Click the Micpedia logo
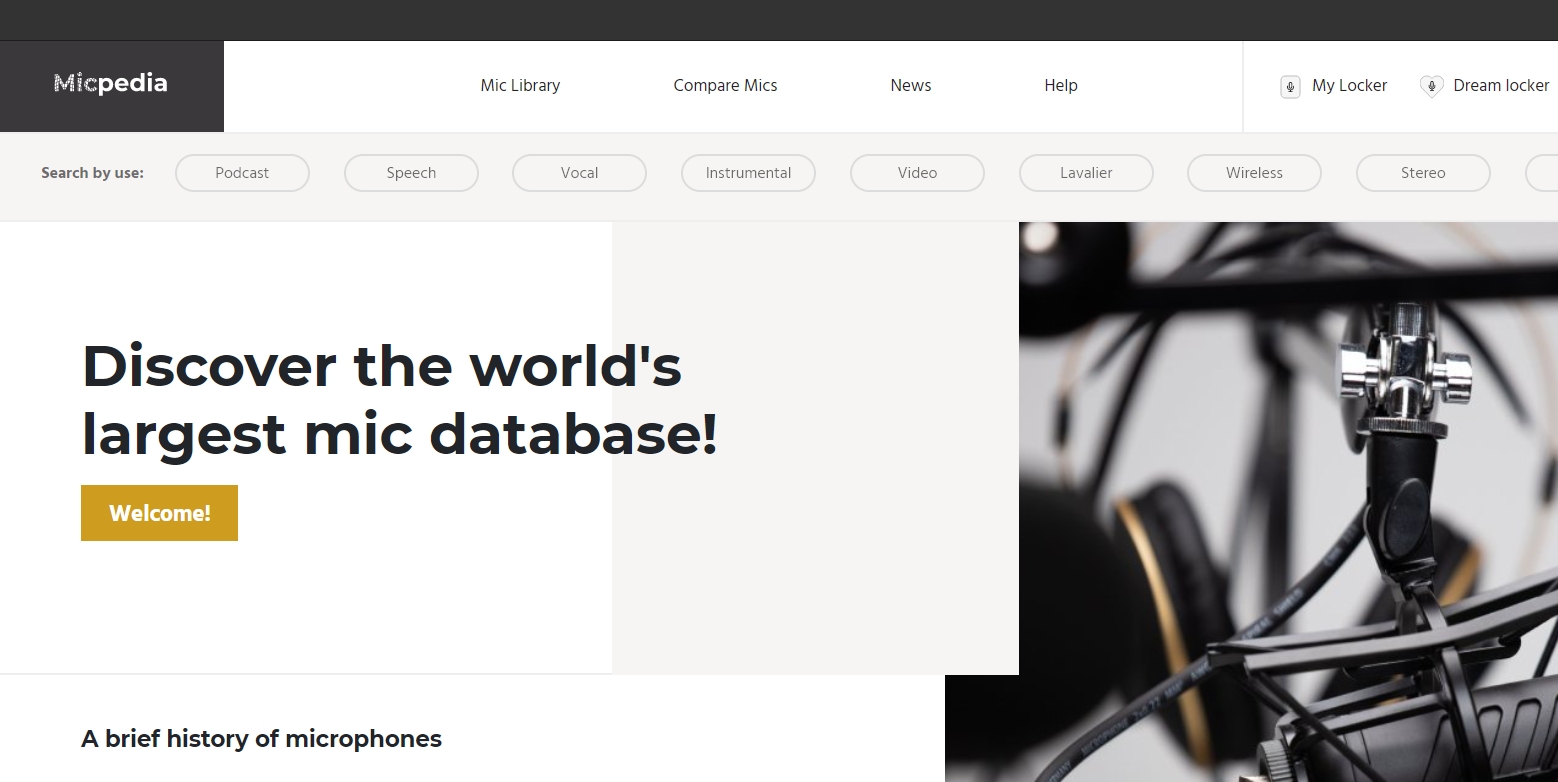 coord(110,83)
